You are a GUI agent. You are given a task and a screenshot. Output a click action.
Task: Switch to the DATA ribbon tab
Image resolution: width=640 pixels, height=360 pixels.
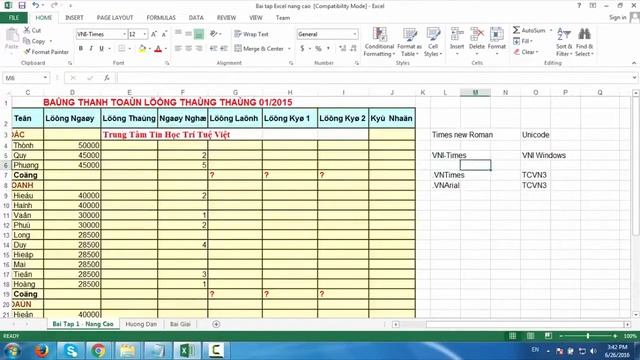pyautogui.click(x=196, y=18)
